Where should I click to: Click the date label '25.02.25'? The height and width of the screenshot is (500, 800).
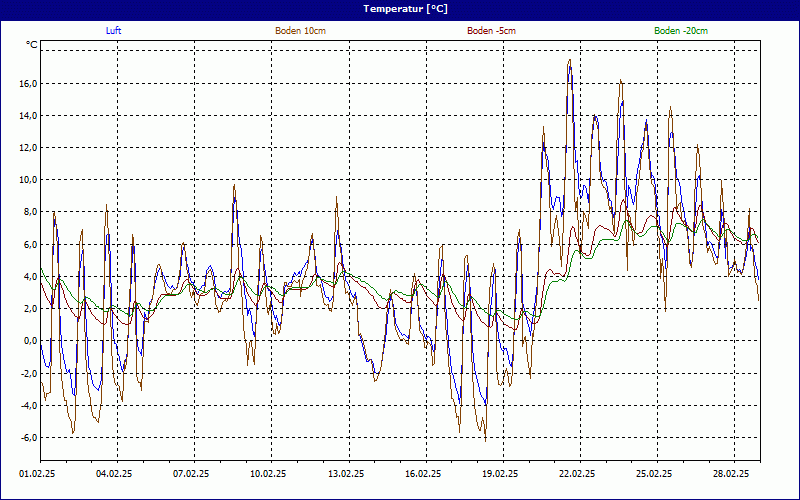coord(655,474)
